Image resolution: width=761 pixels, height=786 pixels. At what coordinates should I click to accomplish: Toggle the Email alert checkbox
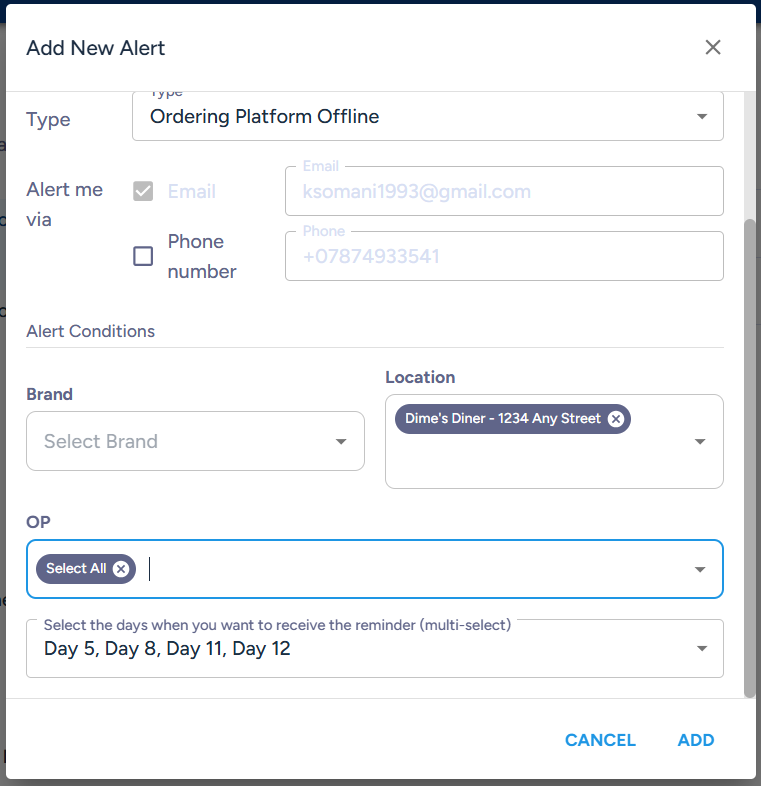[x=143, y=191]
